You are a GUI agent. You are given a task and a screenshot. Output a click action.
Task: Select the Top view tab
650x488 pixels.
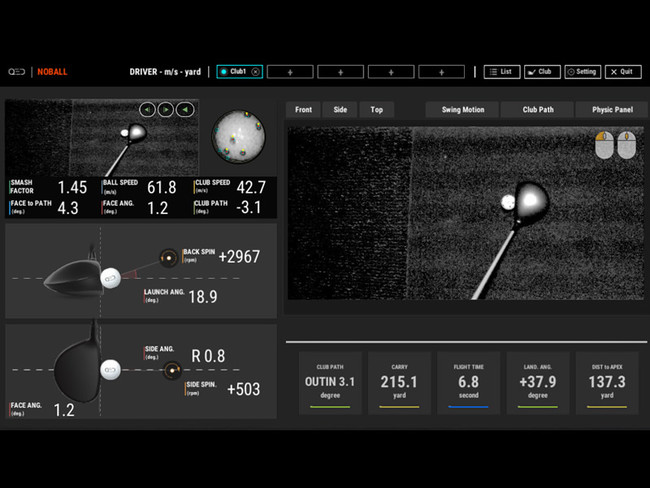[377, 110]
